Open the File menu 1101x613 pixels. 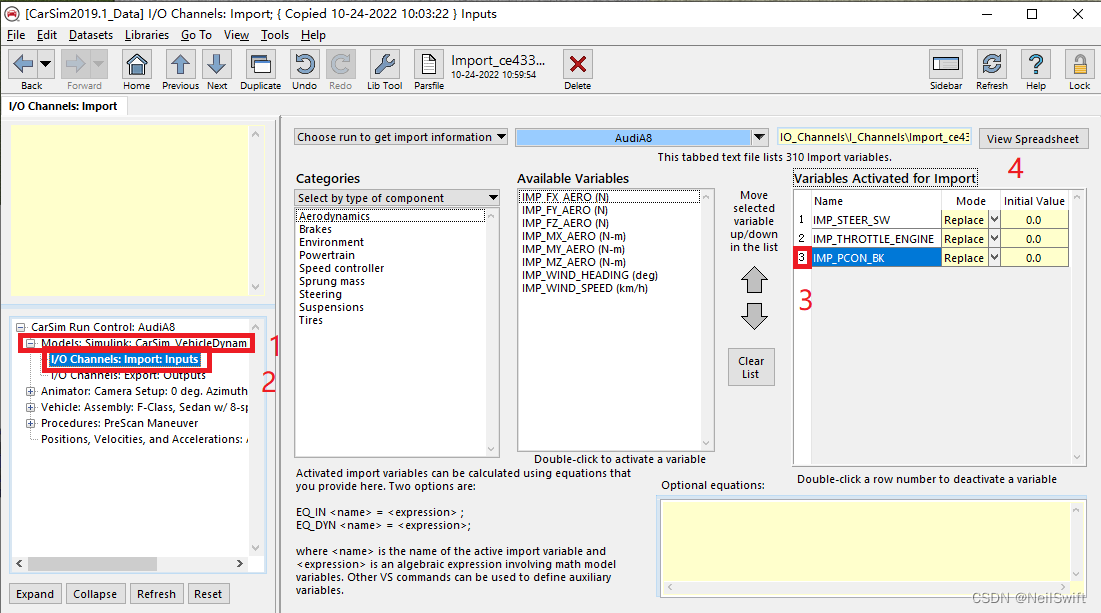click(15, 35)
